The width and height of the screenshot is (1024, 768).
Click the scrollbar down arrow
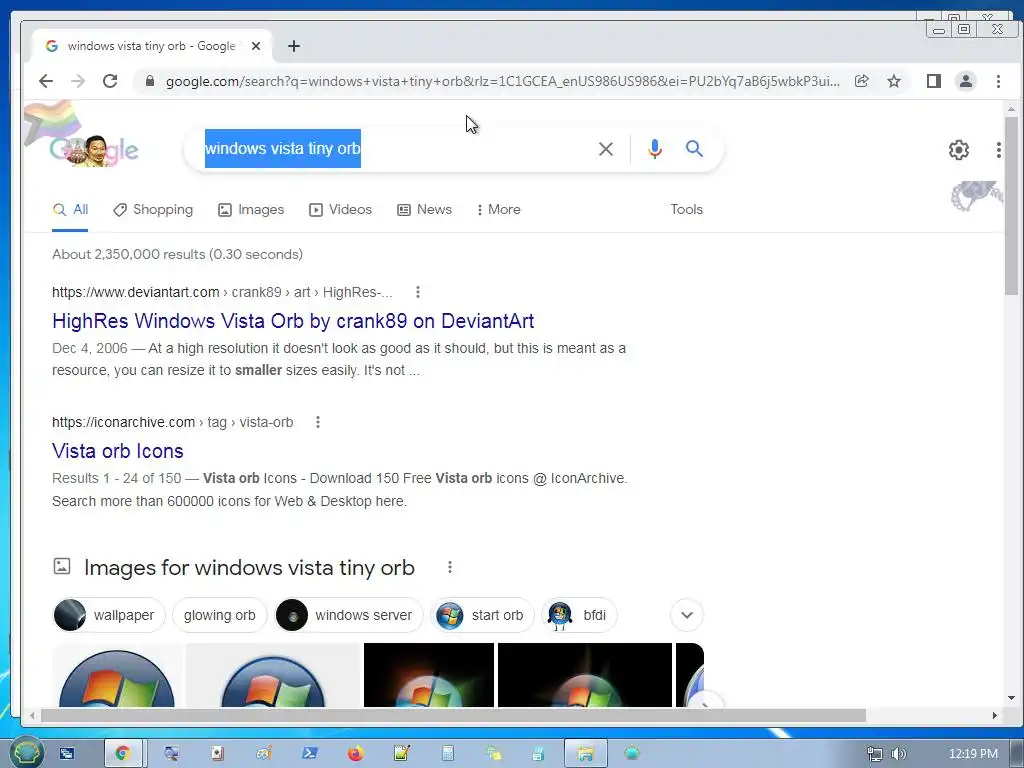click(x=1011, y=697)
